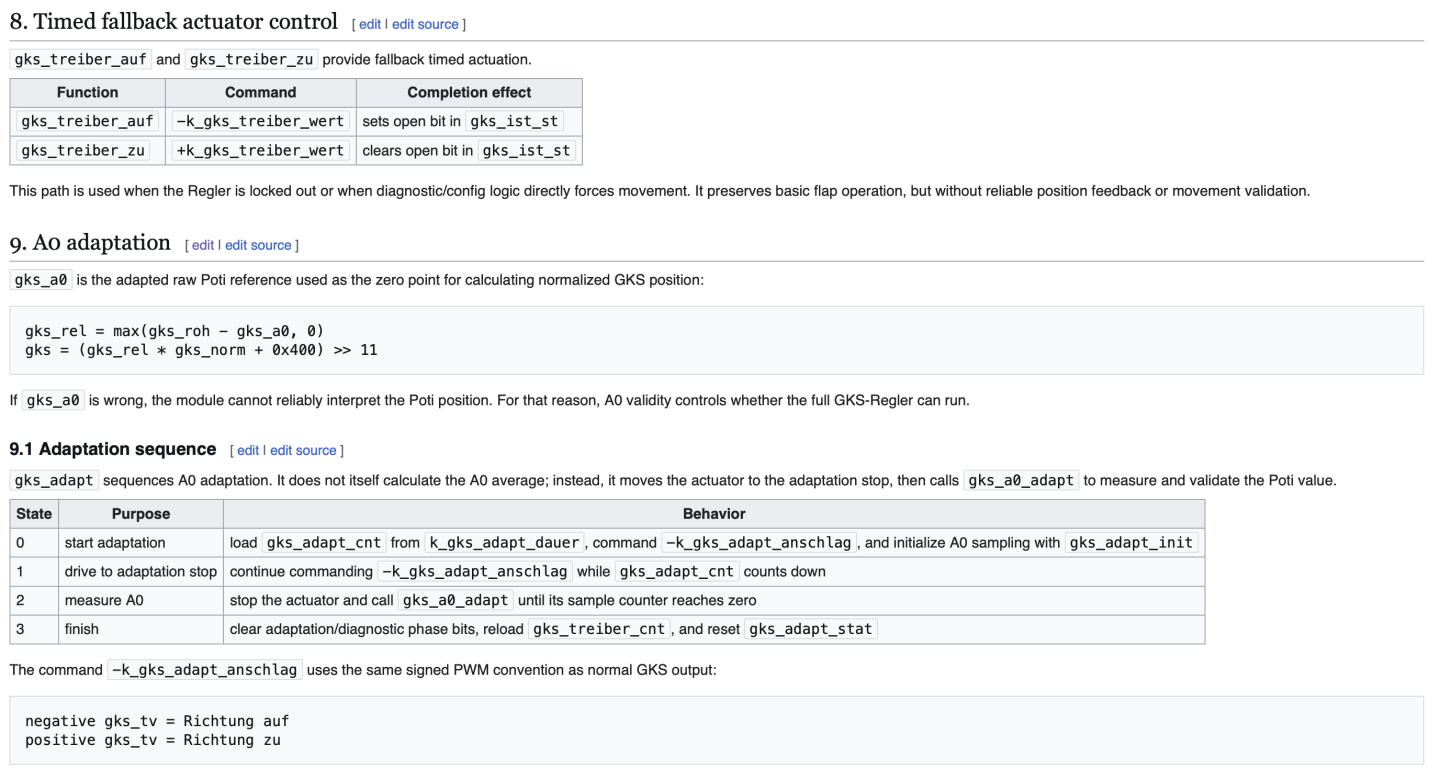
Task: Click the 'start adaptation' purpose cell
Action: pos(140,543)
